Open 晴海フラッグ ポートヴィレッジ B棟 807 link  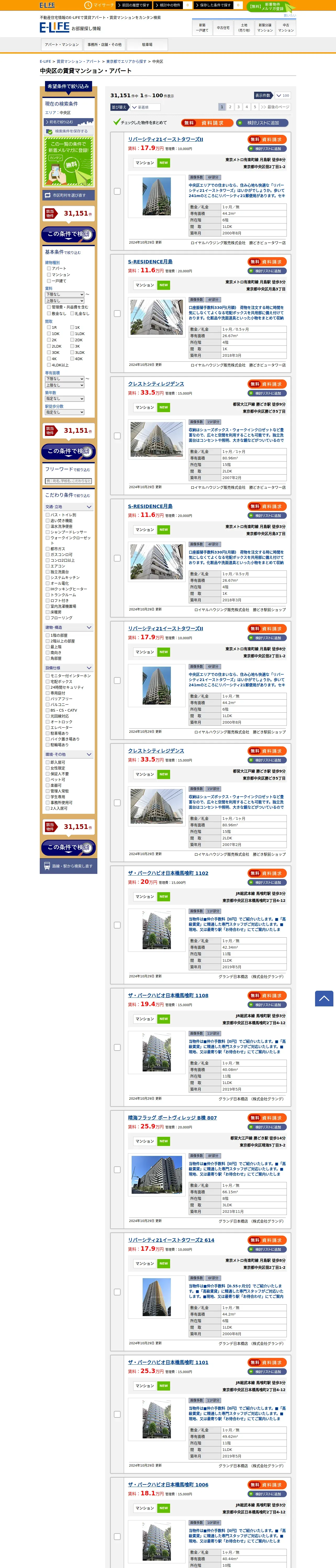click(172, 1117)
